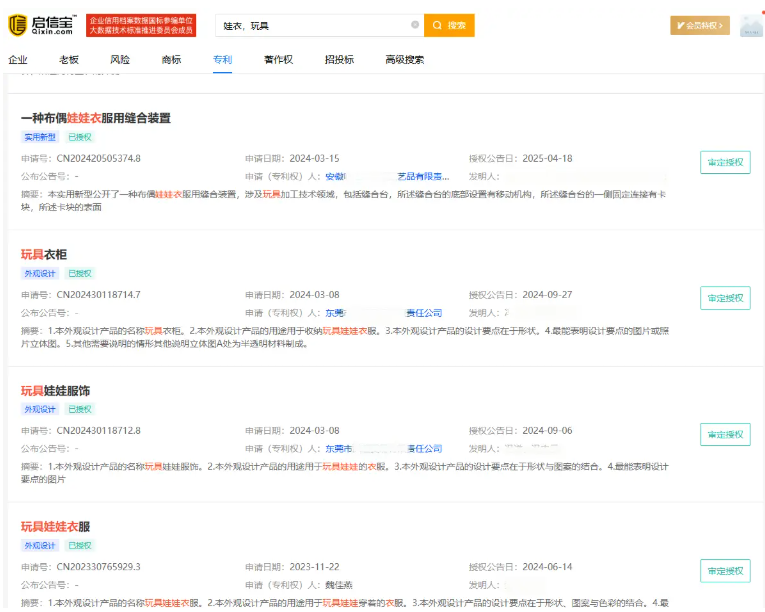Click application number CN202330765929.3
This screenshot has height=612, width=765.
click(x=99, y=567)
